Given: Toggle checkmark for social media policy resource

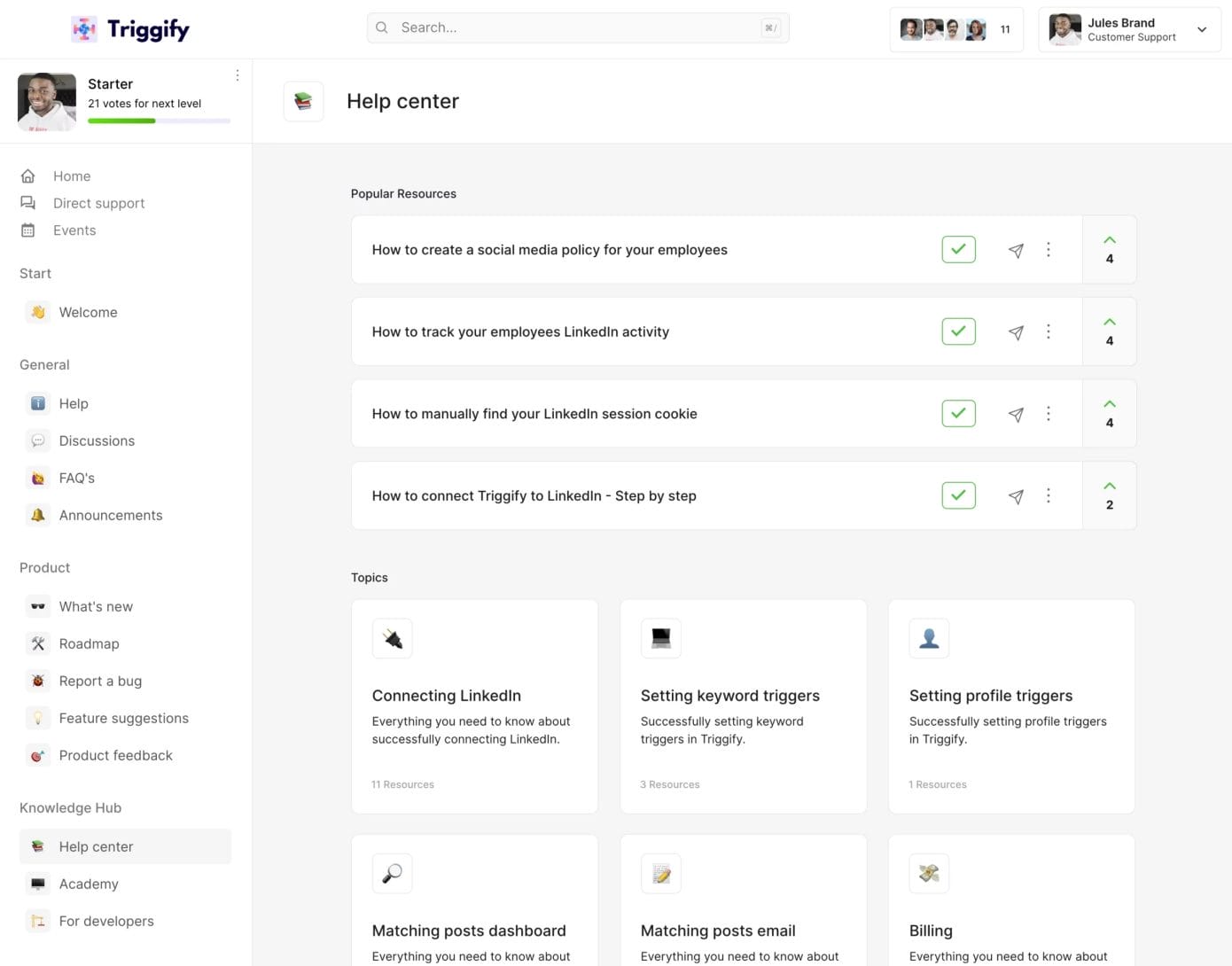Looking at the screenshot, I should 958,250.
